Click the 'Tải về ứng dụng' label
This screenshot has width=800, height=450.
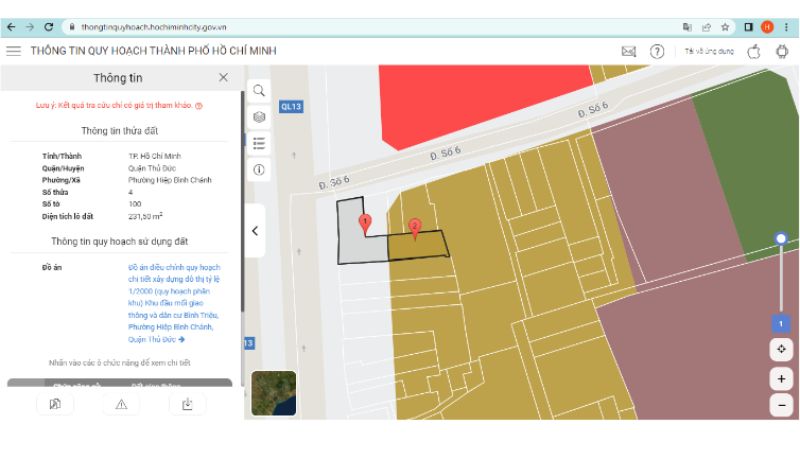pos(709,51)
